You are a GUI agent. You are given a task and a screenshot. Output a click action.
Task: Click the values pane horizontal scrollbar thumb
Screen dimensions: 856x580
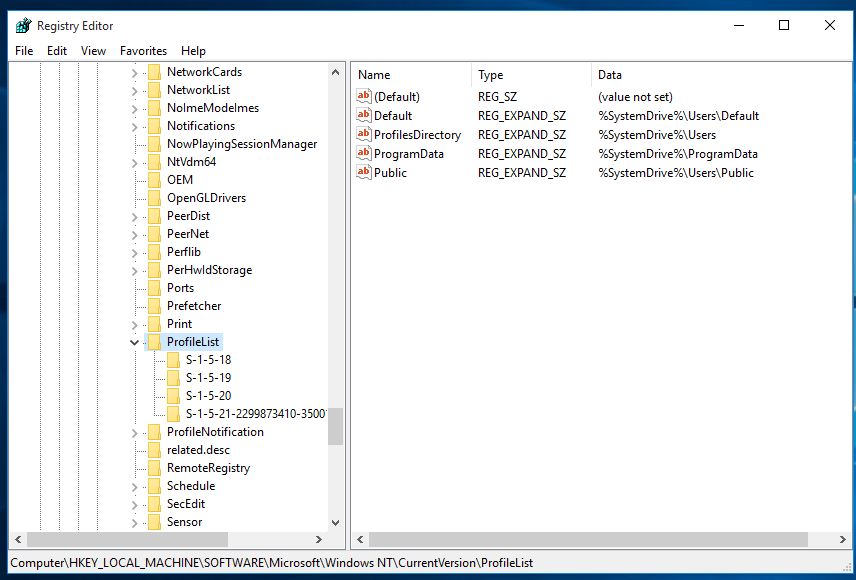(588, 539)
